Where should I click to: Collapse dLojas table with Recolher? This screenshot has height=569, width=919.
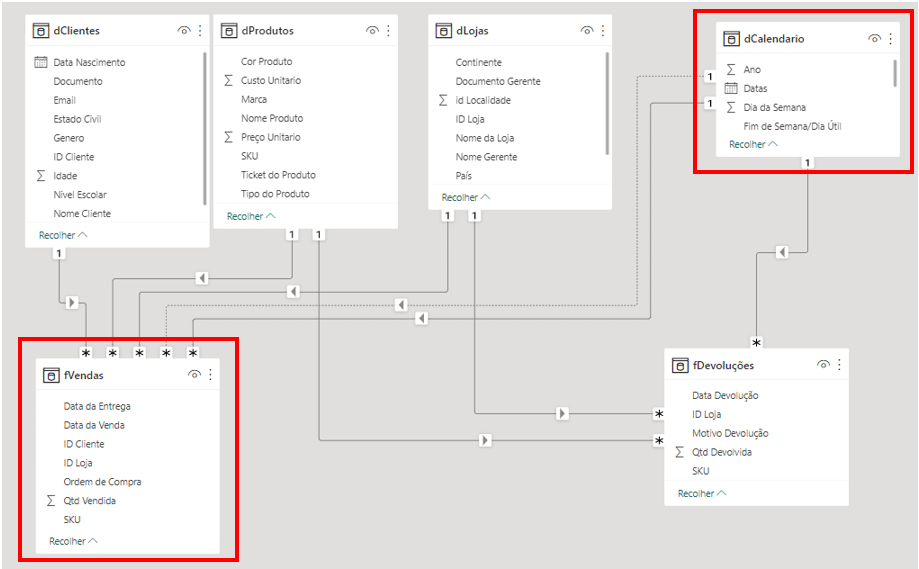[x=466, y=197]
